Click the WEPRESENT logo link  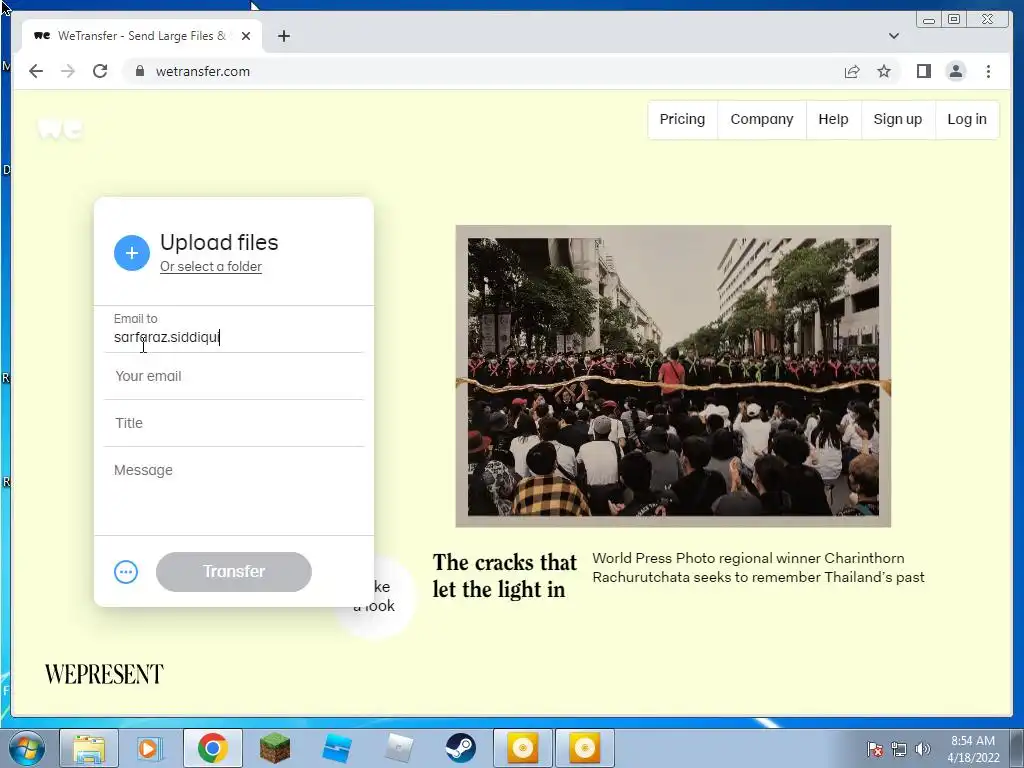click(104, 675)
